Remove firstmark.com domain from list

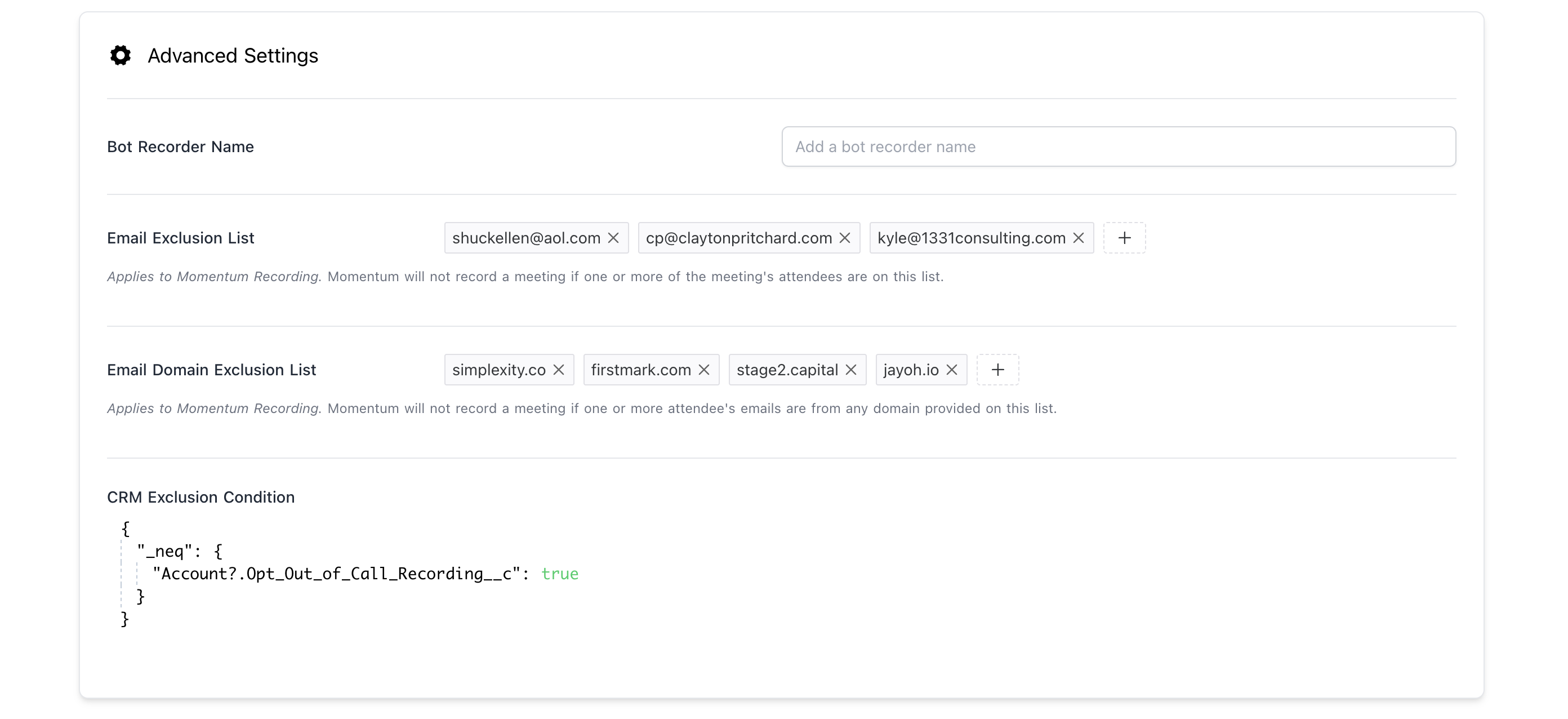(704, 370)
